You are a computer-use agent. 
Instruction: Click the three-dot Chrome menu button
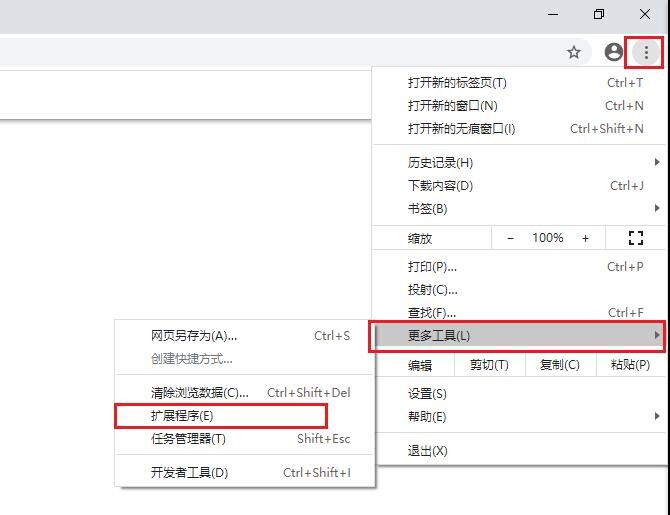tap(647, 52)
